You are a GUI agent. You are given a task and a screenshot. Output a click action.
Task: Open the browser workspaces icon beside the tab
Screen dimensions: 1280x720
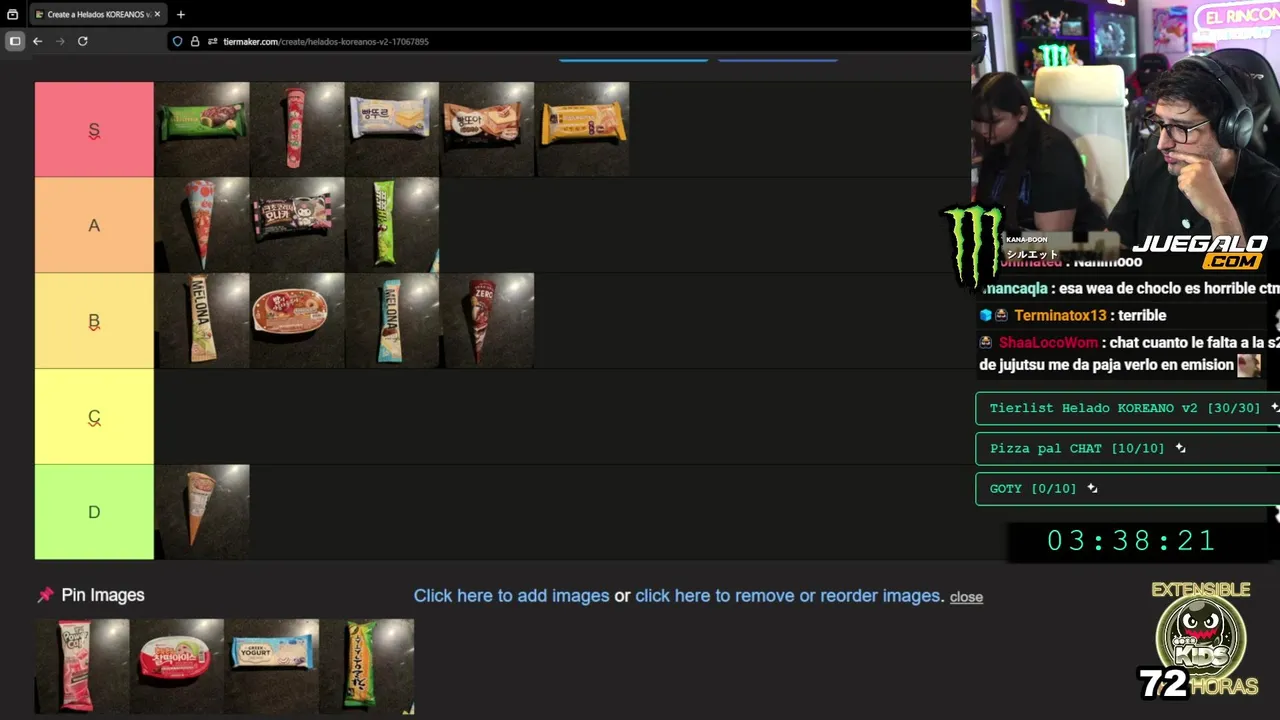pos(13,14)
